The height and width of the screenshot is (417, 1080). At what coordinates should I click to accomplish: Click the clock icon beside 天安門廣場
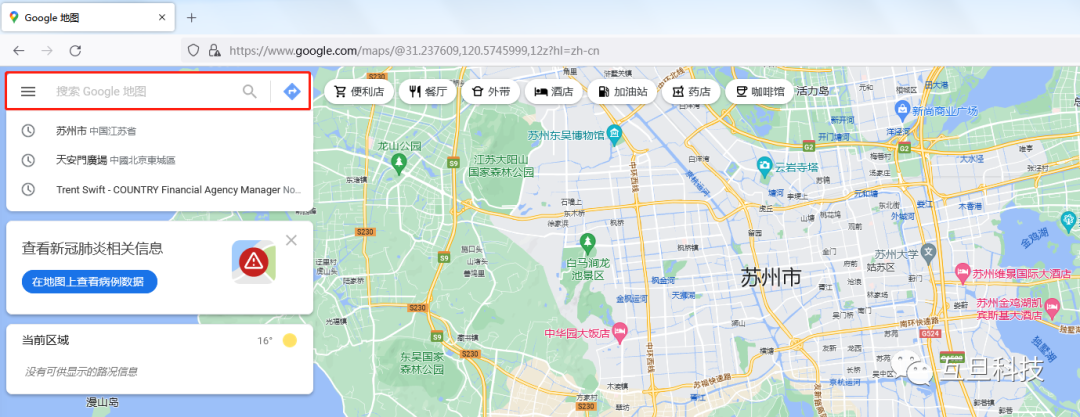(x=28, y=160)
